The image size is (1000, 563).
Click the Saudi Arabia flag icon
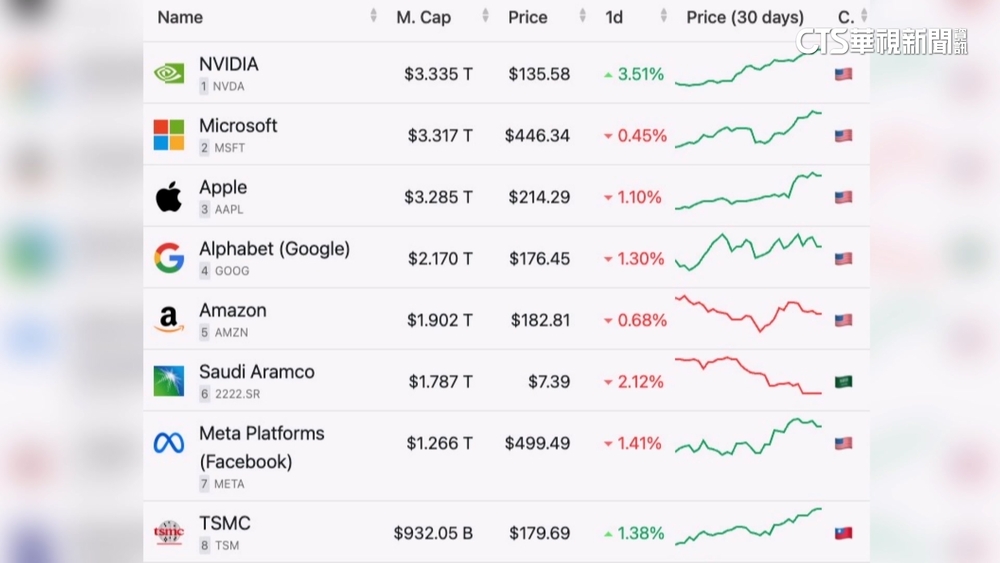(843, 381)
